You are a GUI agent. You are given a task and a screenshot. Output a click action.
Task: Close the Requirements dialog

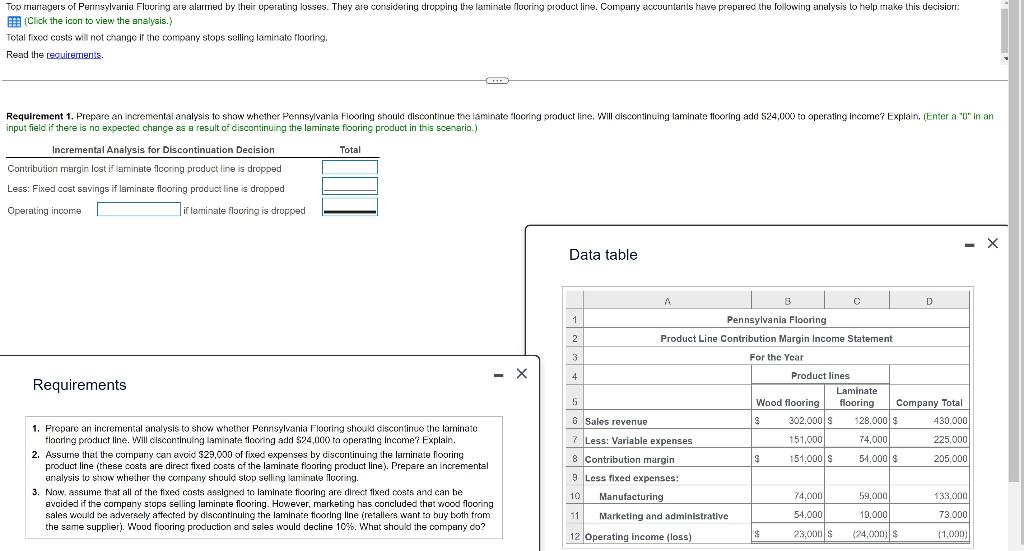[521, 373]
